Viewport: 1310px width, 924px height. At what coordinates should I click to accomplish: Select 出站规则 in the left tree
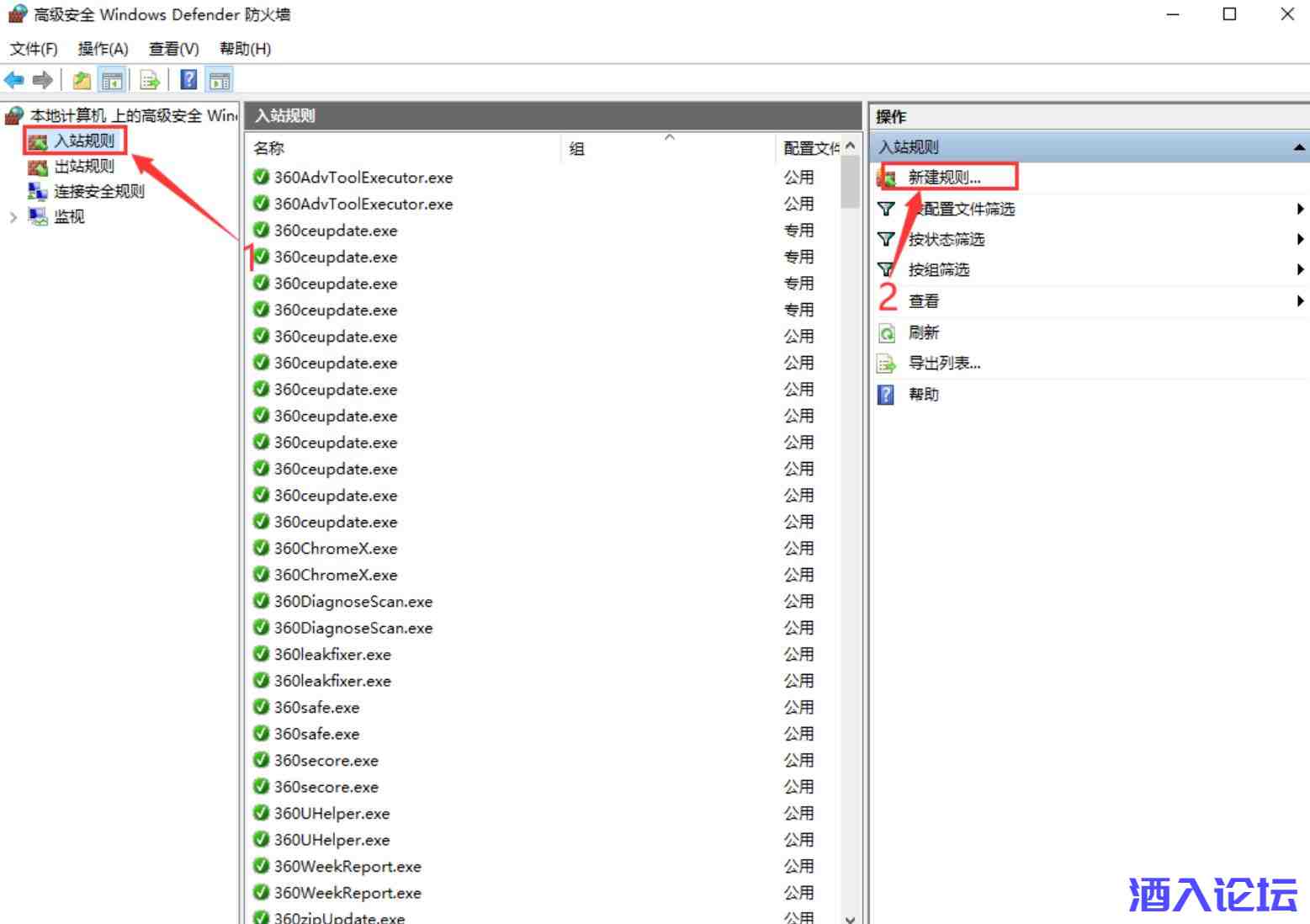click(83, 167)
